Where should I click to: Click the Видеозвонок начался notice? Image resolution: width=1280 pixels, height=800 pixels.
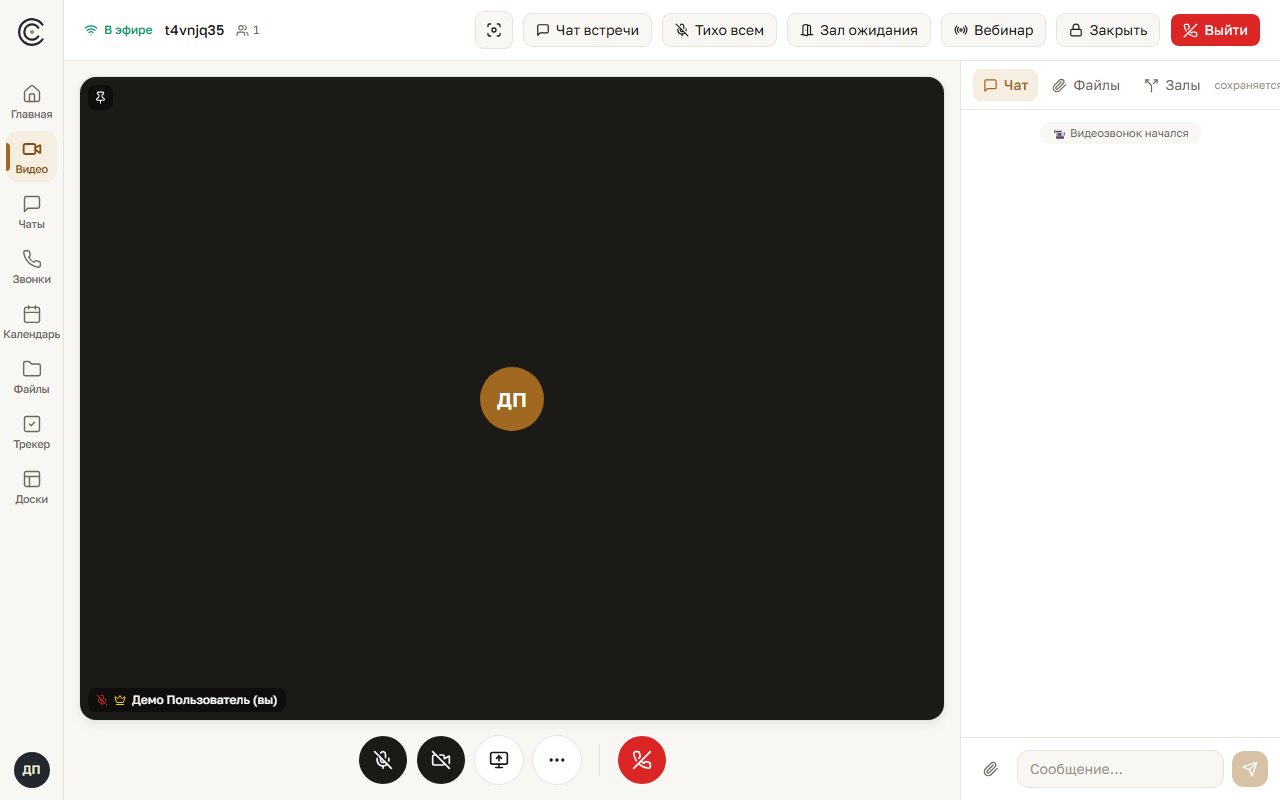pyautogui.click(x=1120, y=133)
